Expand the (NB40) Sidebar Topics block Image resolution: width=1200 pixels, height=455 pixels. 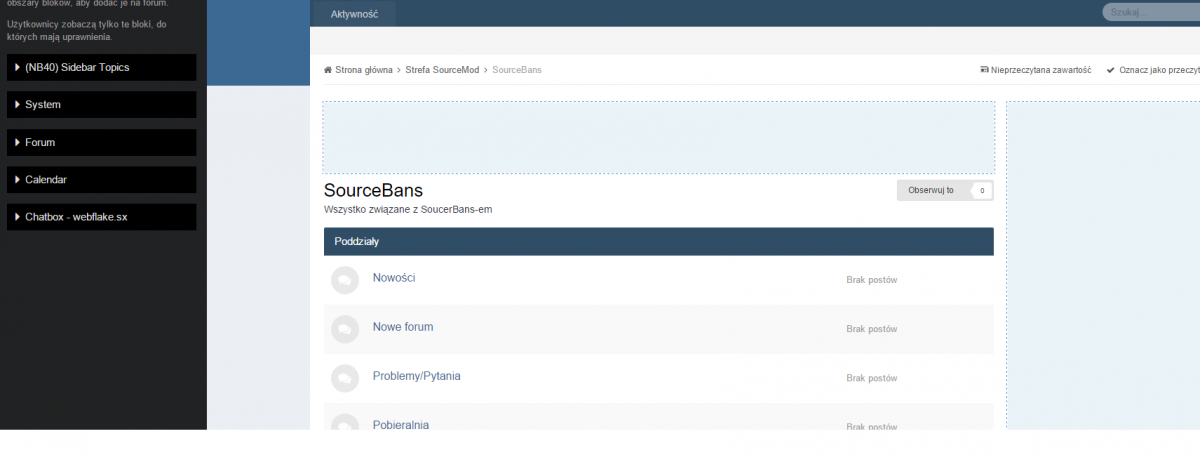tap(101, 67)
